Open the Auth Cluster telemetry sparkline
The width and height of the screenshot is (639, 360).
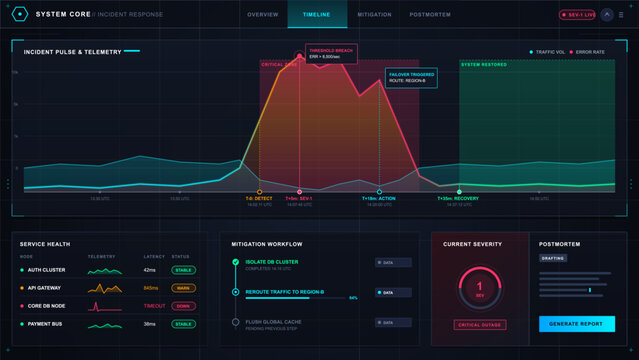tap(105, 271)
